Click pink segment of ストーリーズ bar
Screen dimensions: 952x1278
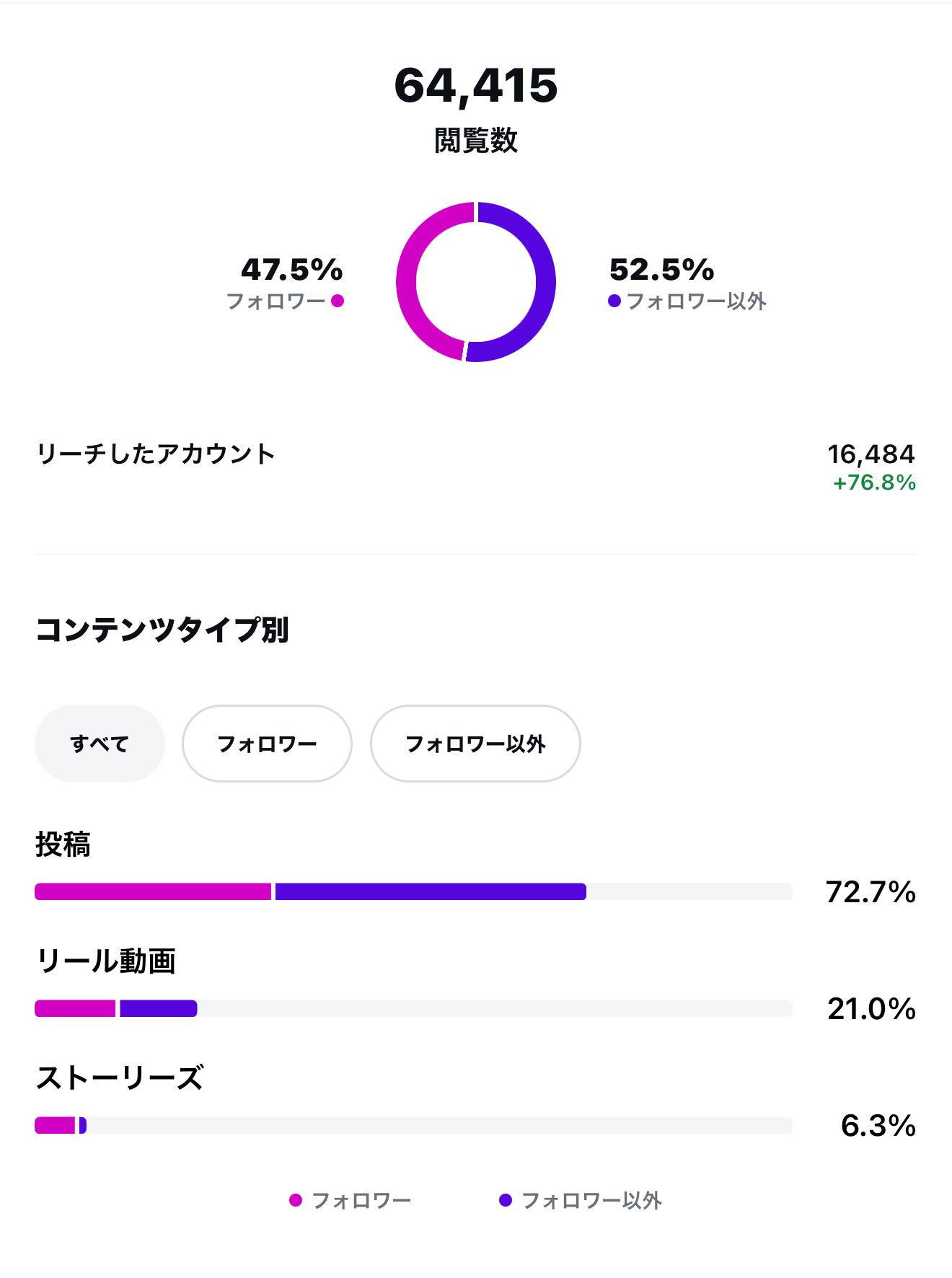[x=55, y=1125]
